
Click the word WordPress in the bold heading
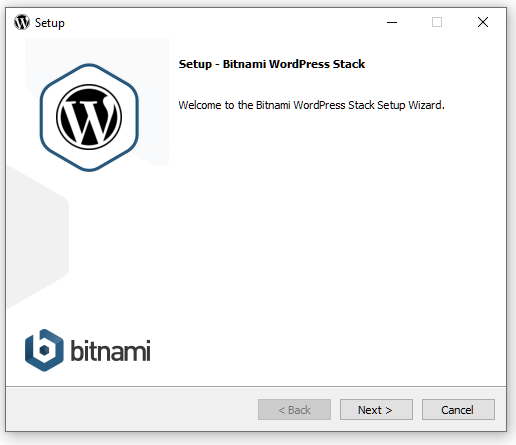click(299, 64)
